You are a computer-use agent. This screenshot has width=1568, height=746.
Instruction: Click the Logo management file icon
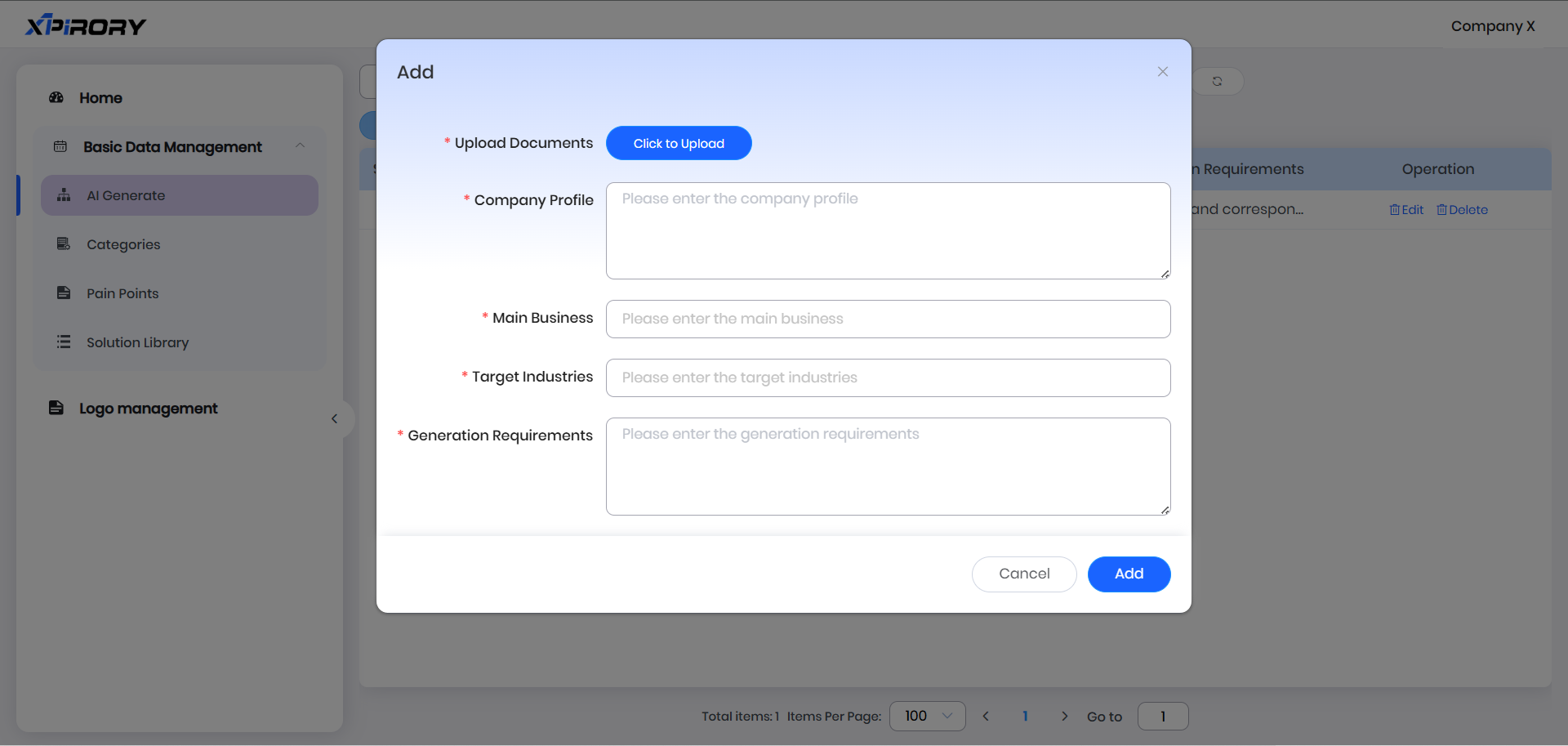56,409
